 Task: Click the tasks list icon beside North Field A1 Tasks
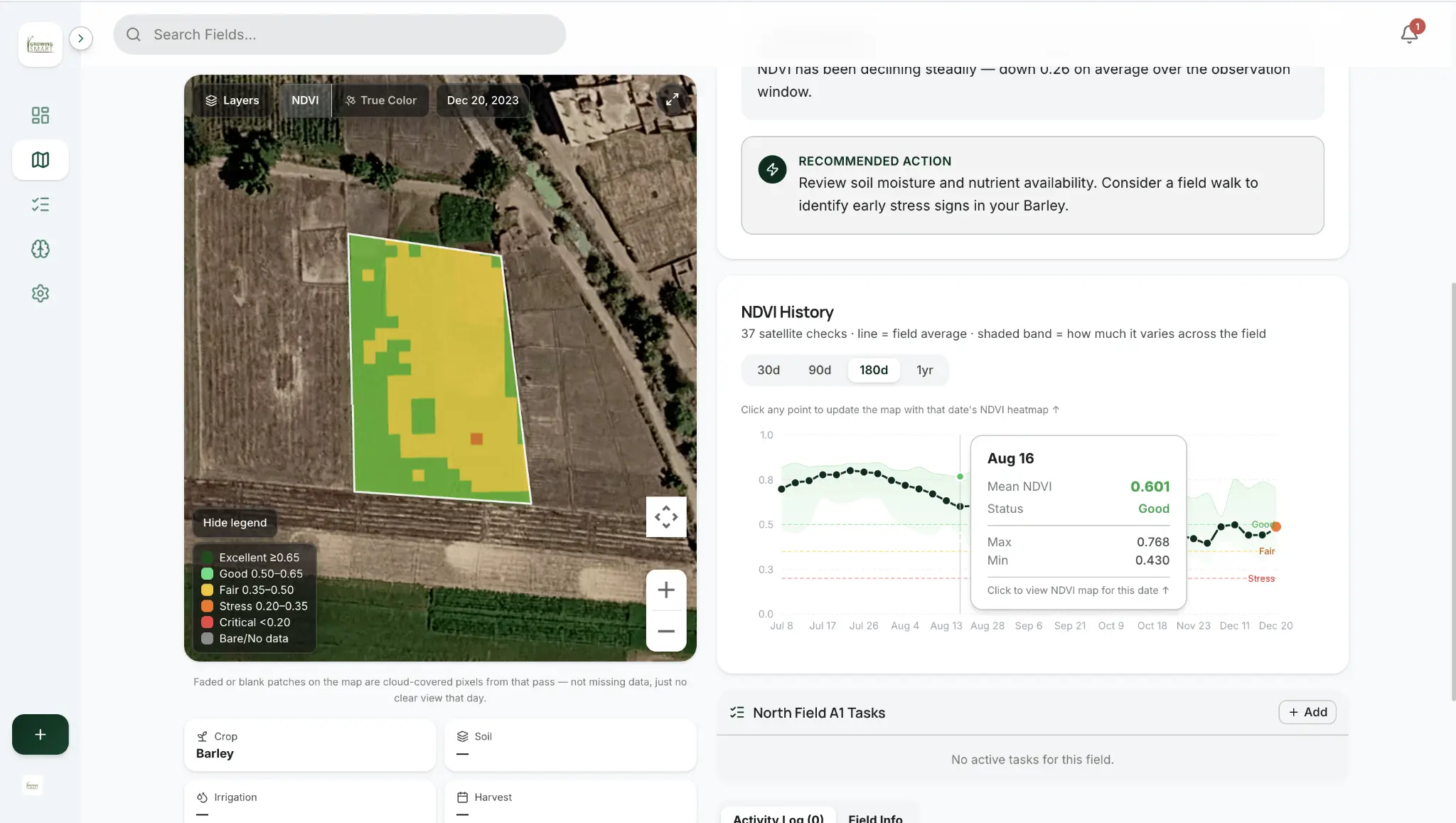coord(737,712)
